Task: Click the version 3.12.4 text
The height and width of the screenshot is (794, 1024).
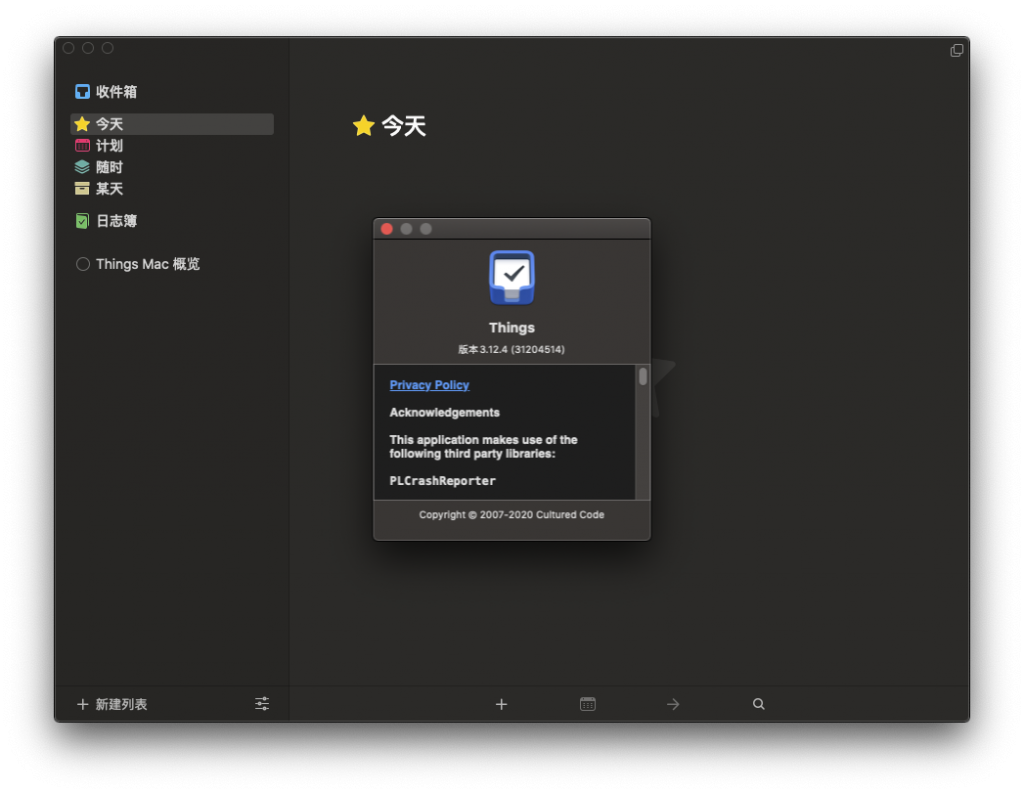Action: click(x=511, y=349)
